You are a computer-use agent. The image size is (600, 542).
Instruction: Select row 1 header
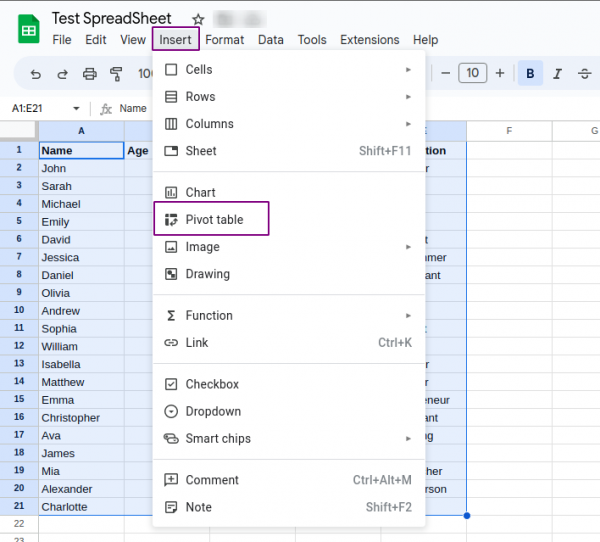(19, 150)
